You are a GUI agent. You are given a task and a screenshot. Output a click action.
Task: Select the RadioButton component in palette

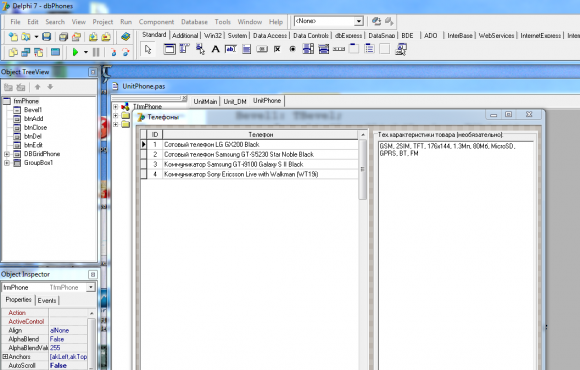click(293, 49)
